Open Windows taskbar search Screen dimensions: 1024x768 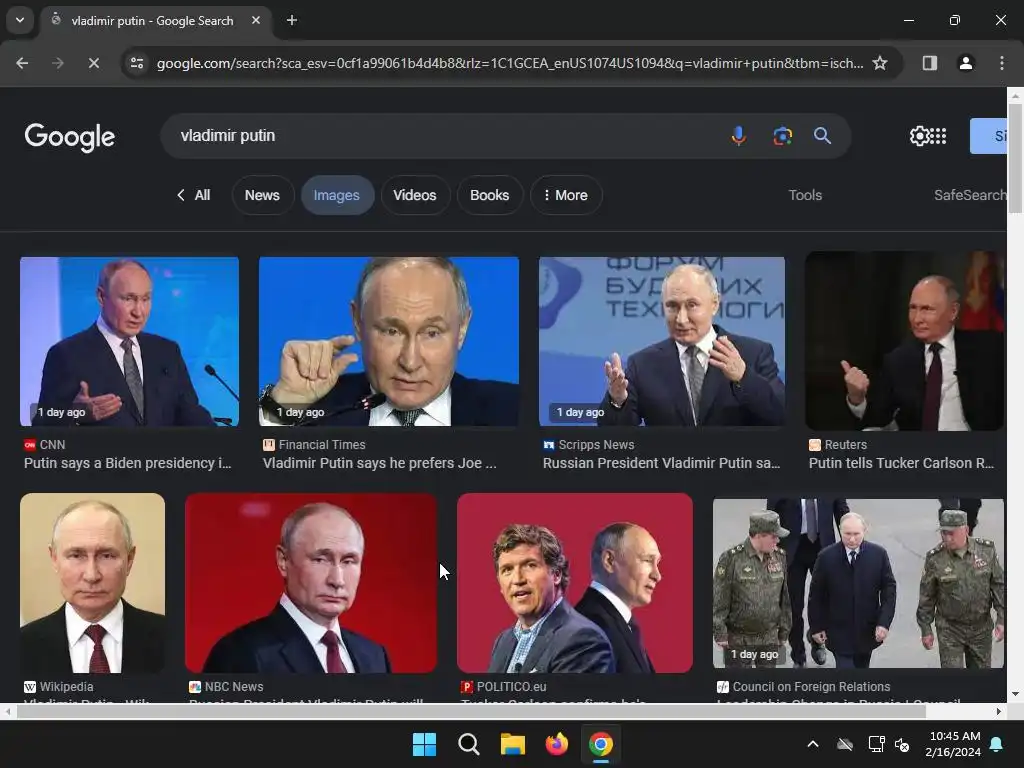(x=469, y=744)
